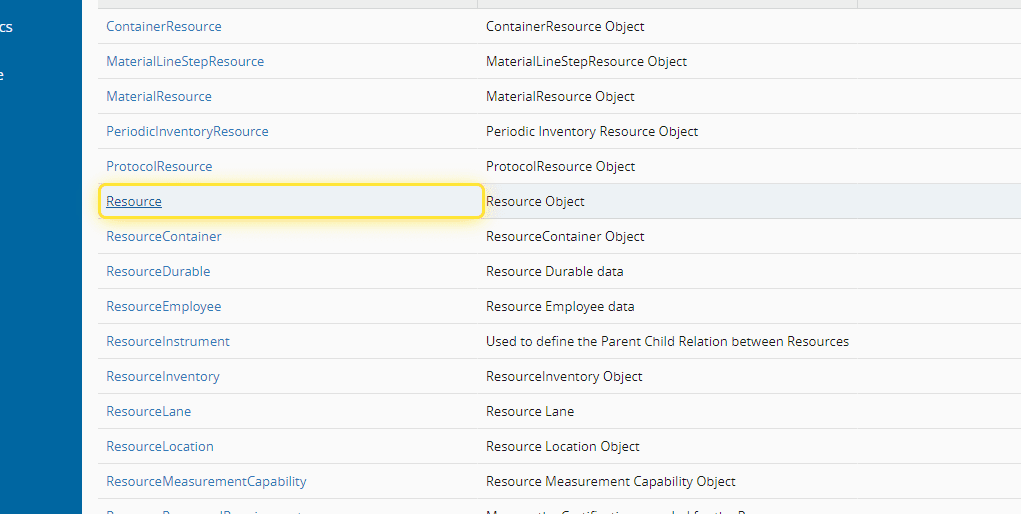Open the ResourceEmployee link

tap(164, 306)
